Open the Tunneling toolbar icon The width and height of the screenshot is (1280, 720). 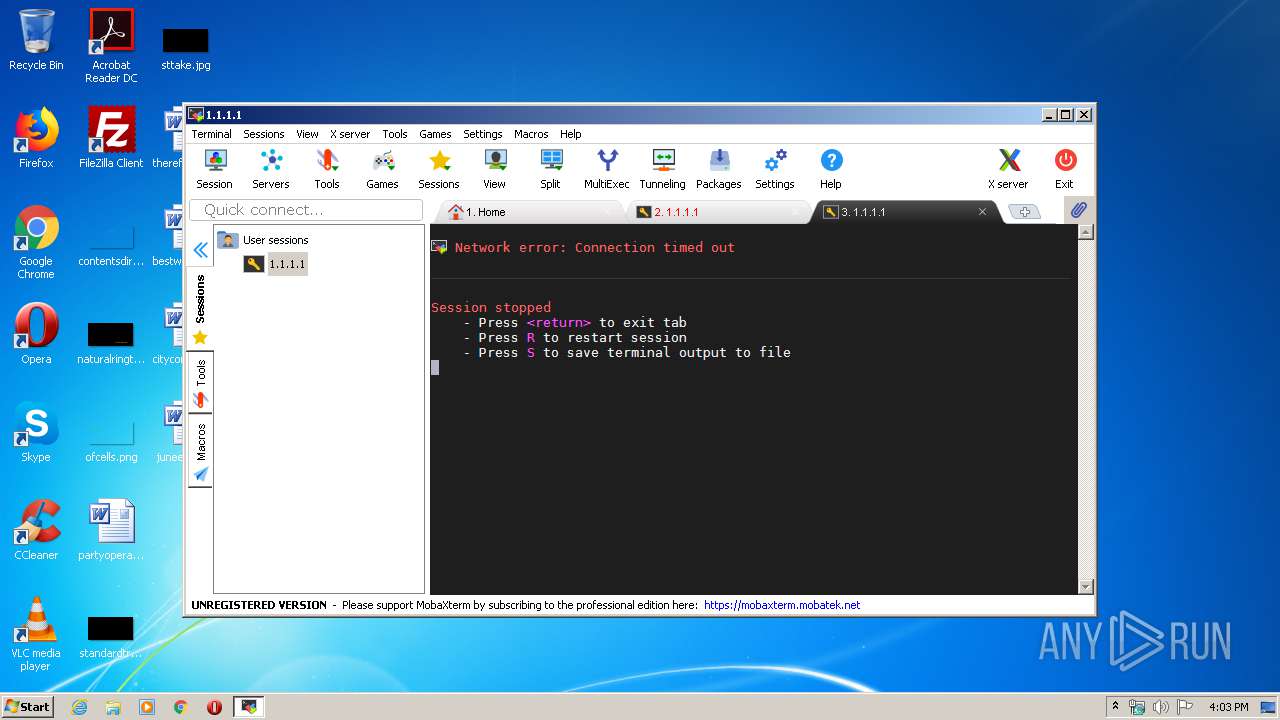(663, 169)
